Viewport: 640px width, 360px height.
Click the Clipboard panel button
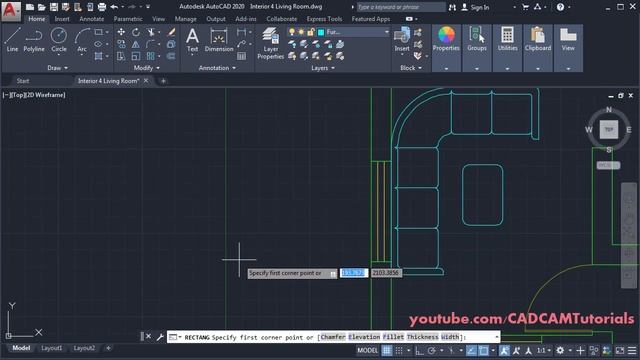pos(538,48)
